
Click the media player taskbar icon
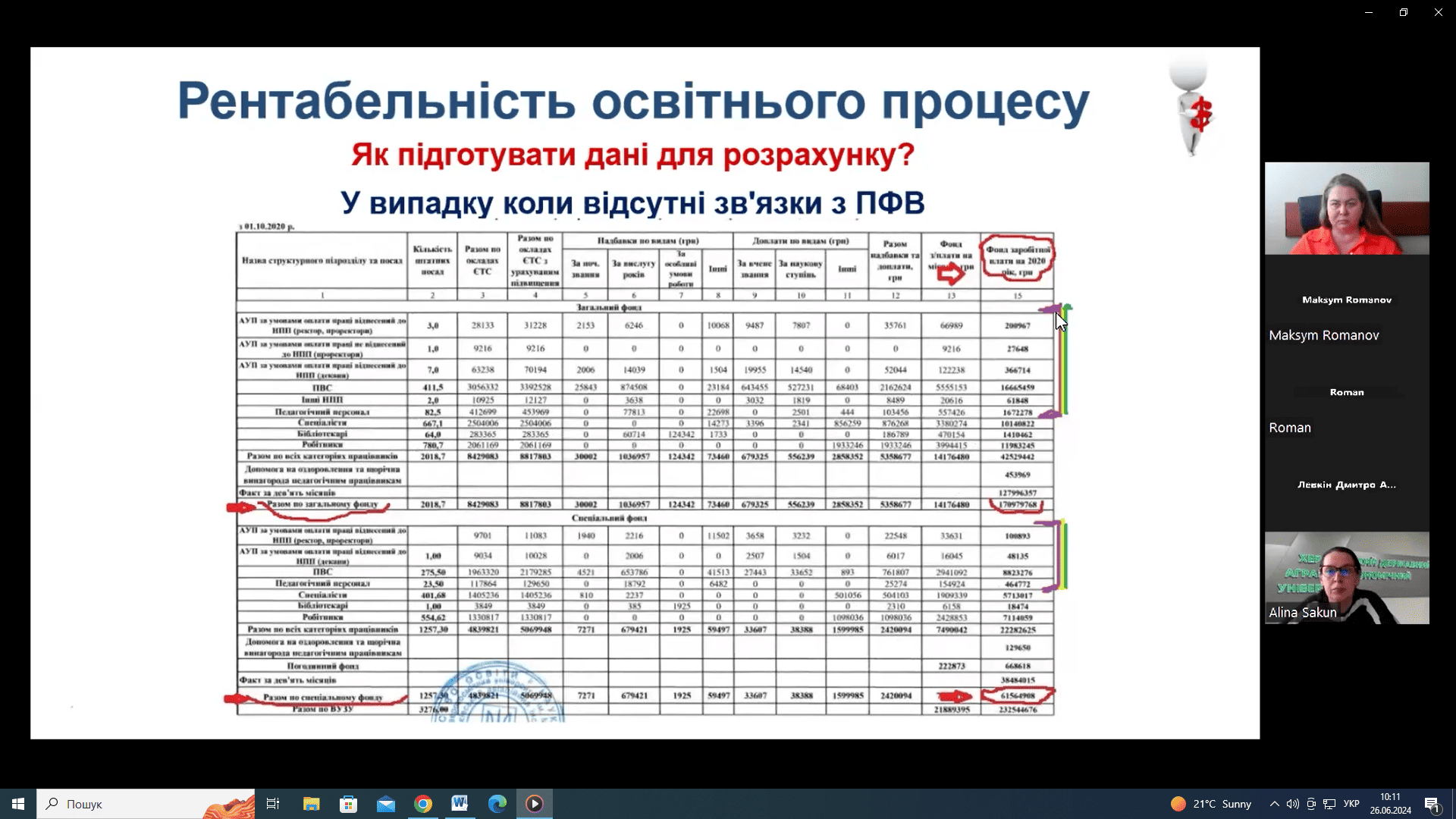535,804
